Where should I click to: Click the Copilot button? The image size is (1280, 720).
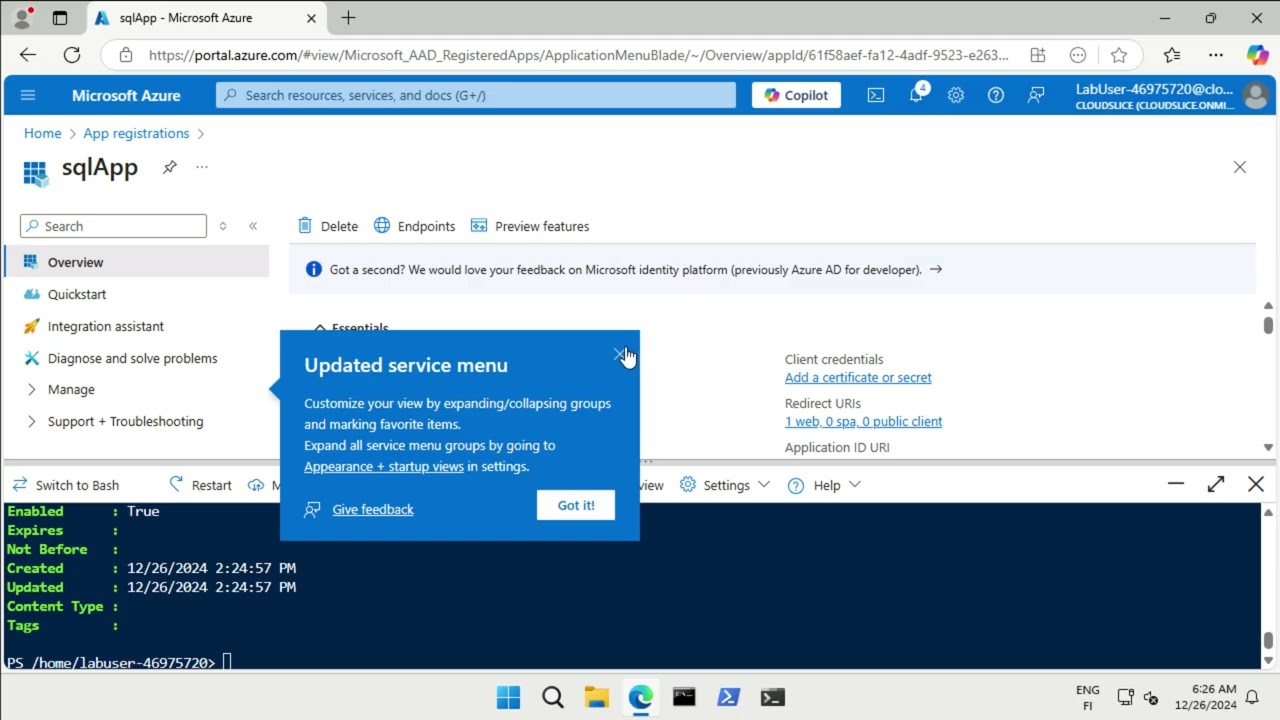pos(796,95)
